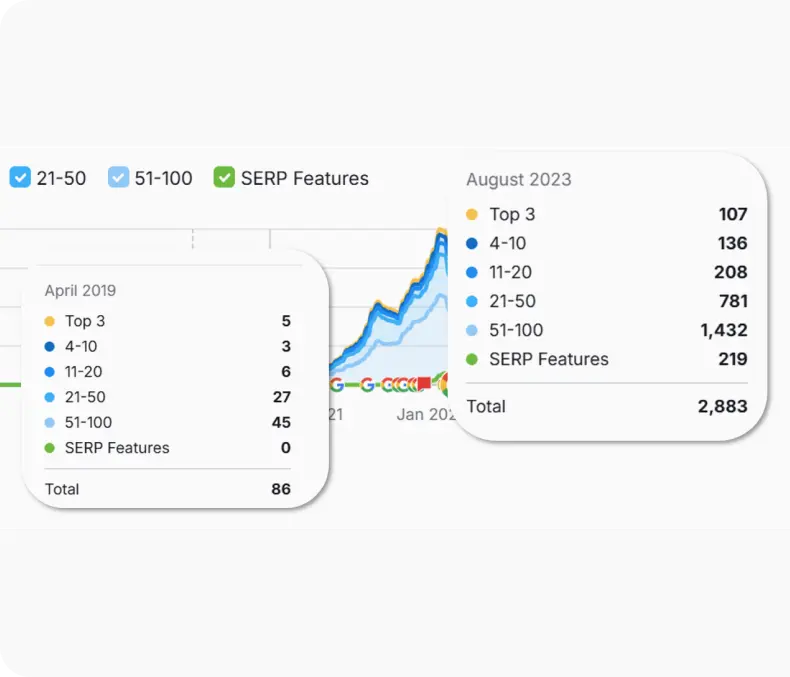
Task: Click the Total 2,883 value
Action: [x=722, y=406]
